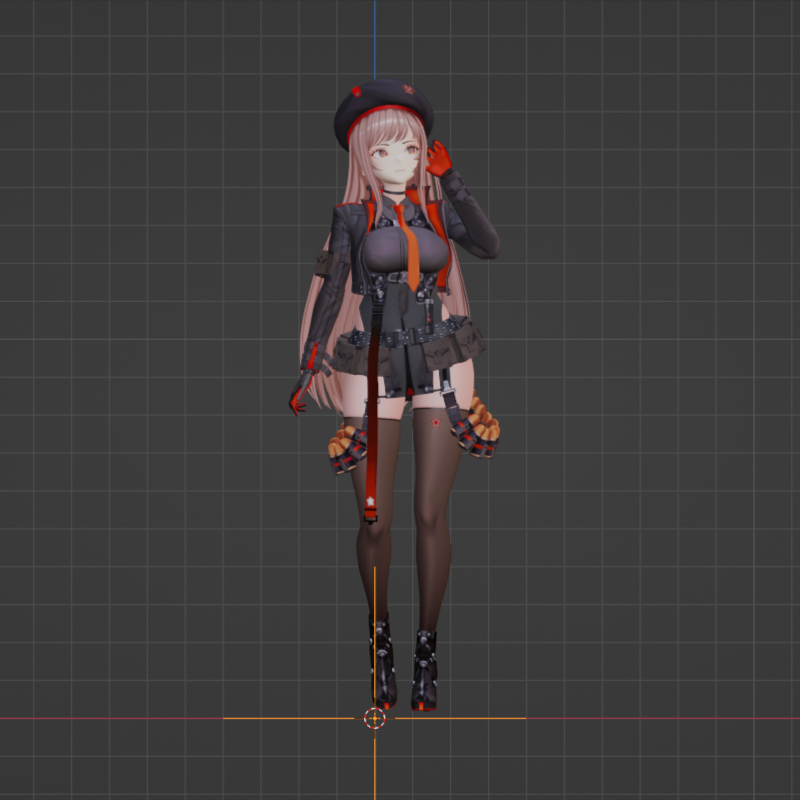The height and width of the screenshot is (800, 800).
Task: Select the character's orange necktie
Action: (x=409, y=247)
